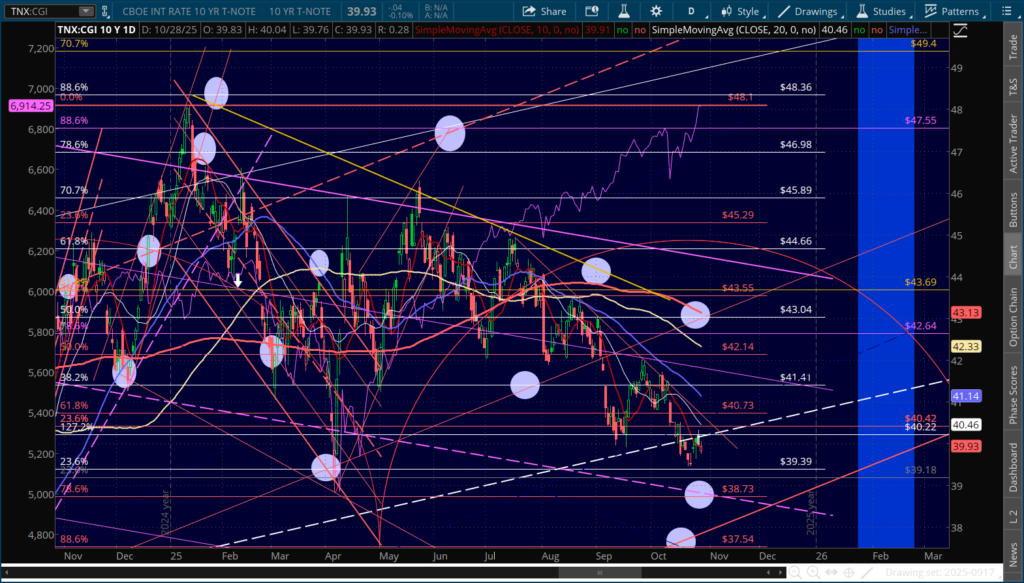Click the last price 39.93 in header
This screenshot has width=1024, height=583.
click(360, 11)
